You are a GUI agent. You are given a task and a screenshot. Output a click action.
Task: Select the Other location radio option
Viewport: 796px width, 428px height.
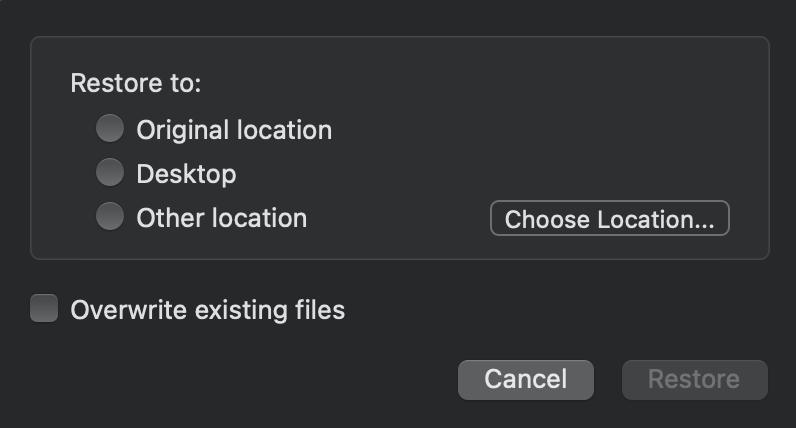110,217
